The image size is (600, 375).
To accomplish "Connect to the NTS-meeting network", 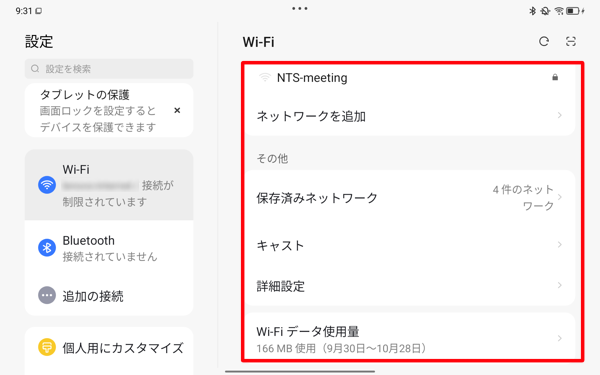I will coord(409,78).
